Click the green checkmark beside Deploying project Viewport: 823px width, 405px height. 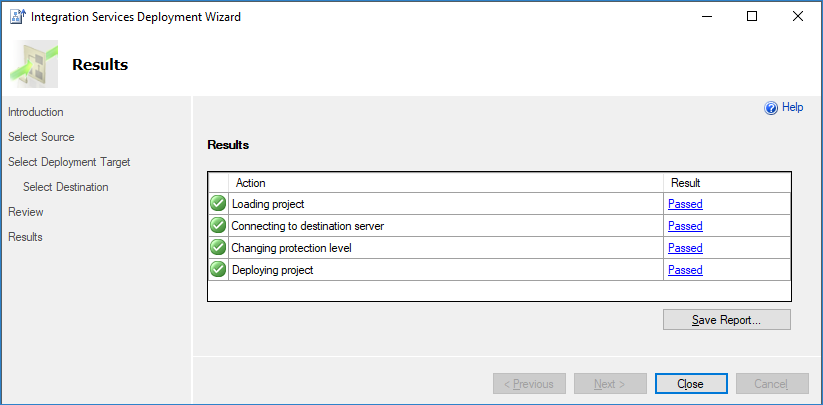coord(218,270)
